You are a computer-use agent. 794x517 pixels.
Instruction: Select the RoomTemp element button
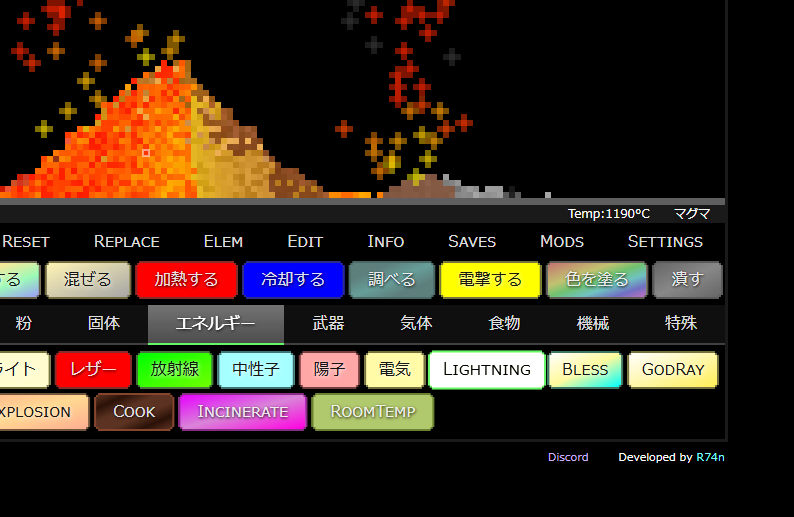point(373,411)
